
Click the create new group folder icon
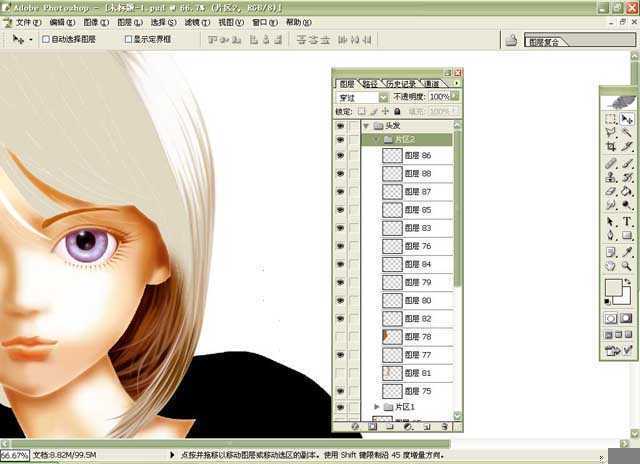(390, 426)
